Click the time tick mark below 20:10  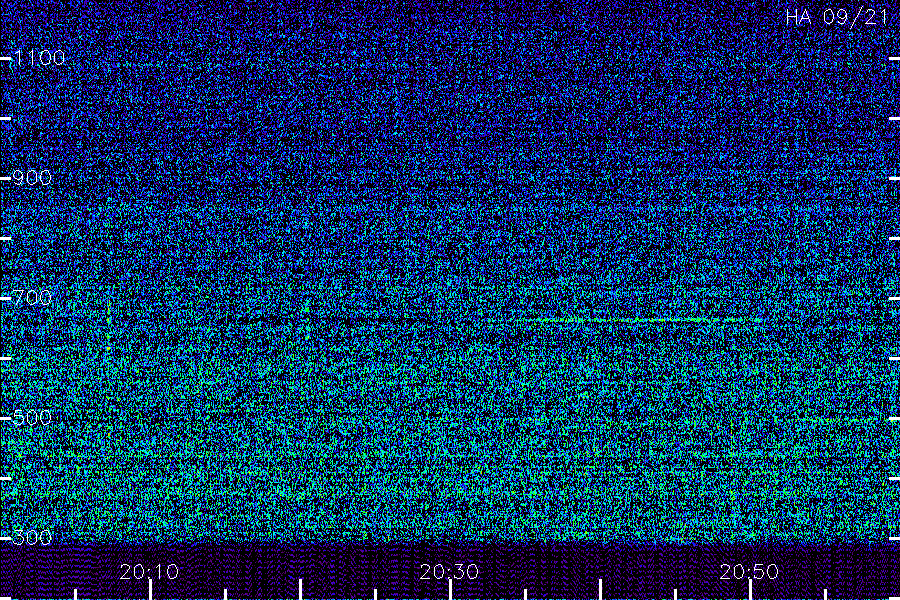(x=150, y=589)
